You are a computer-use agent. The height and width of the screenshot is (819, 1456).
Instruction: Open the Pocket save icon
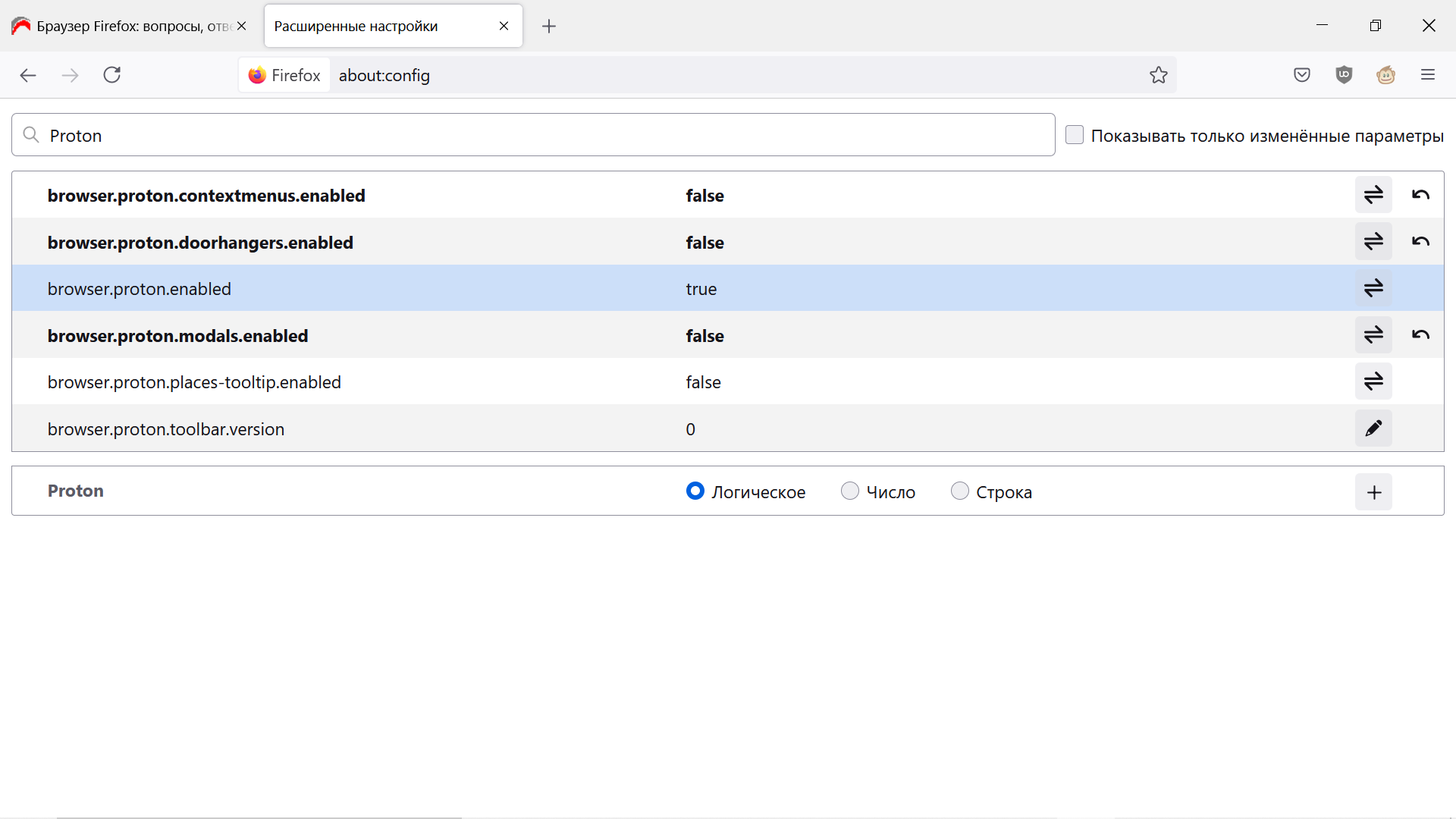click(1302, 75)
